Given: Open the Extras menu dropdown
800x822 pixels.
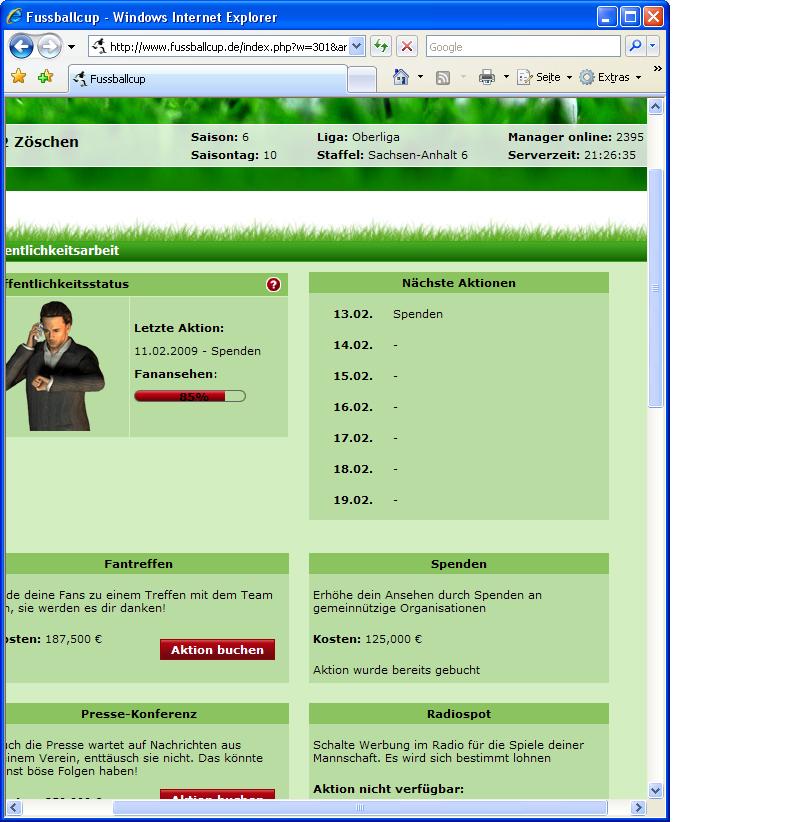Looking at the screenshot, I should point(611,77).
